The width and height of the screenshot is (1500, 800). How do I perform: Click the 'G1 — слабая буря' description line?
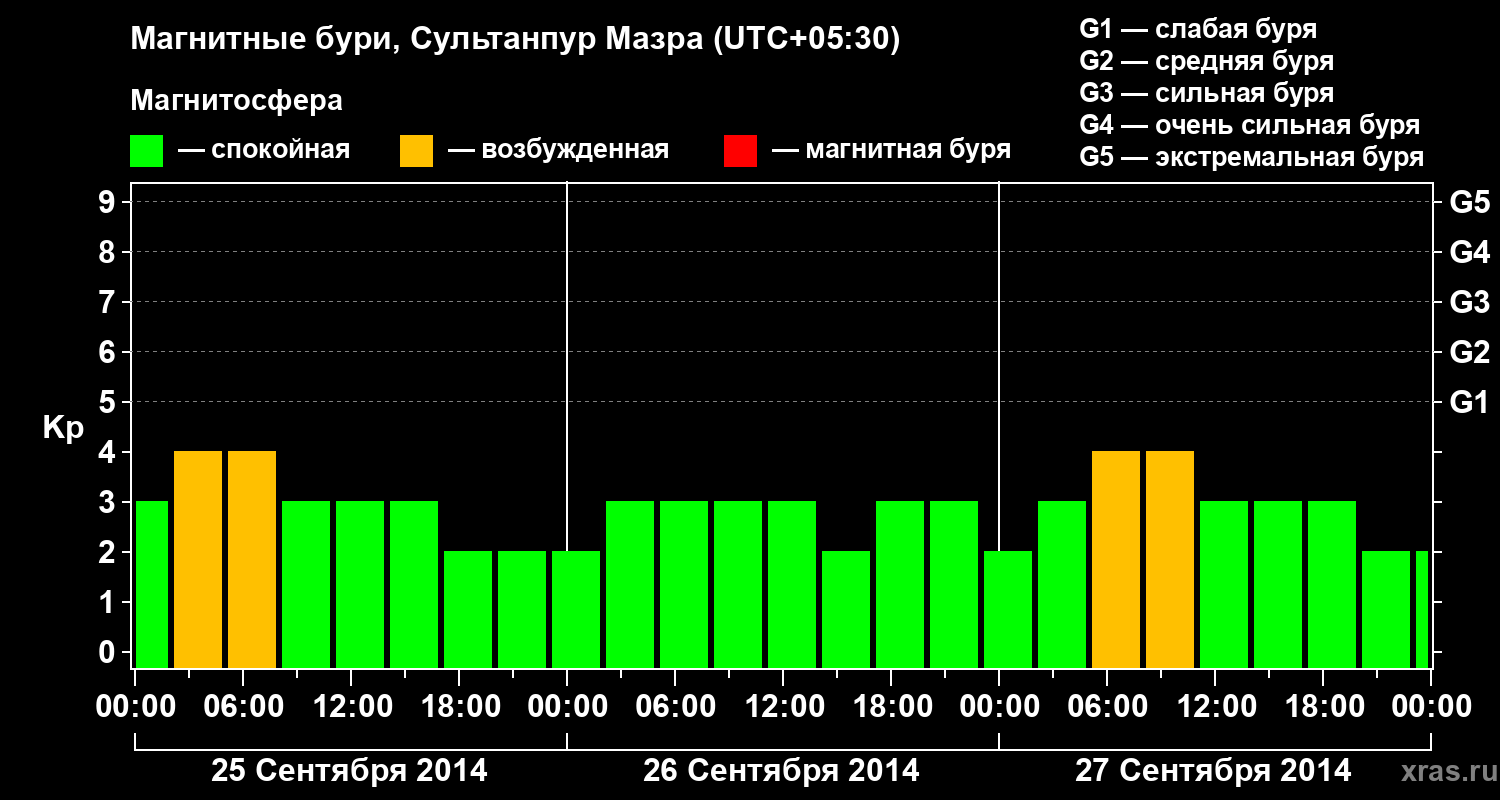(x=1198, y=29)
